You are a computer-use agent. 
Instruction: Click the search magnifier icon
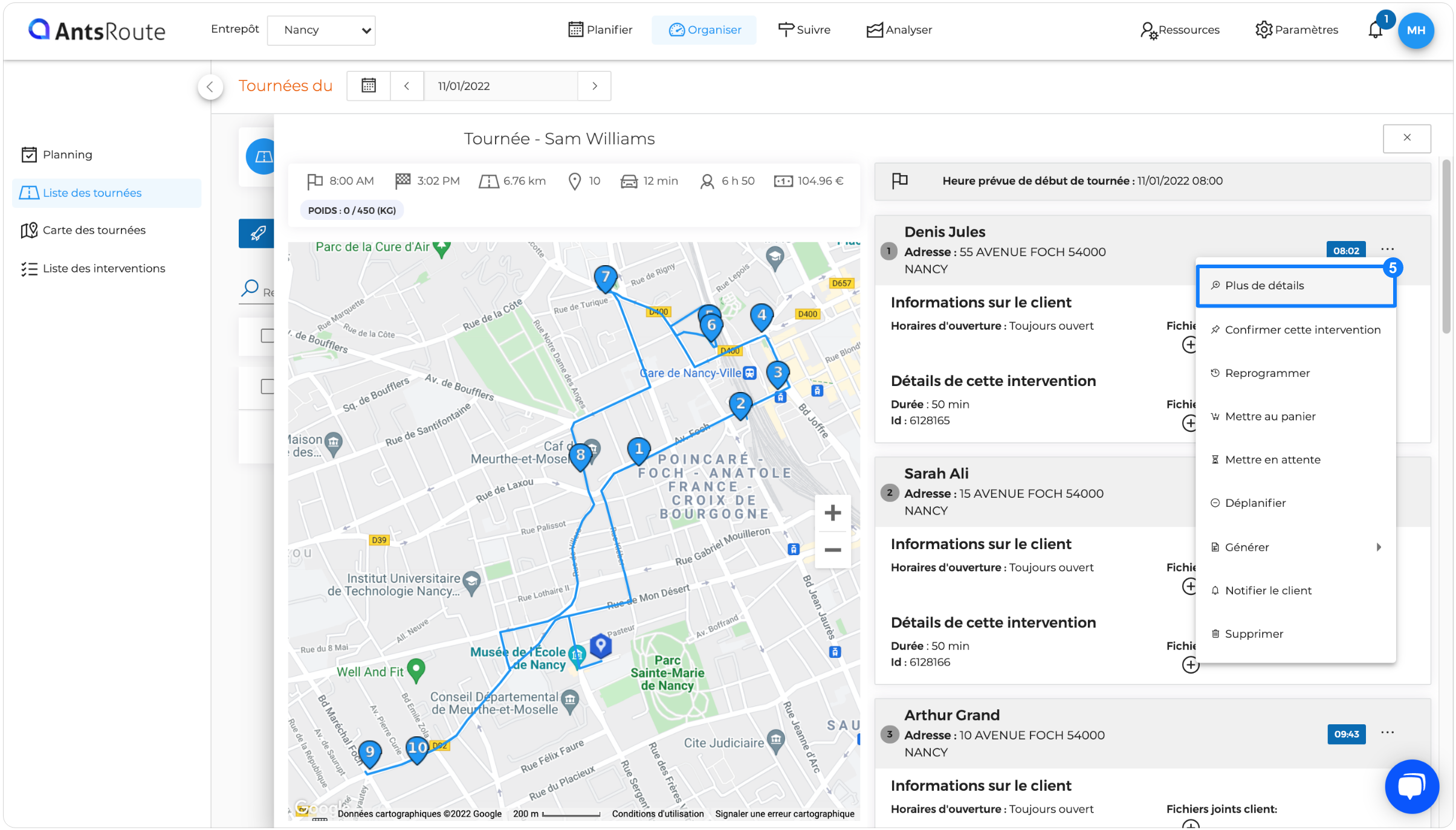250,288
